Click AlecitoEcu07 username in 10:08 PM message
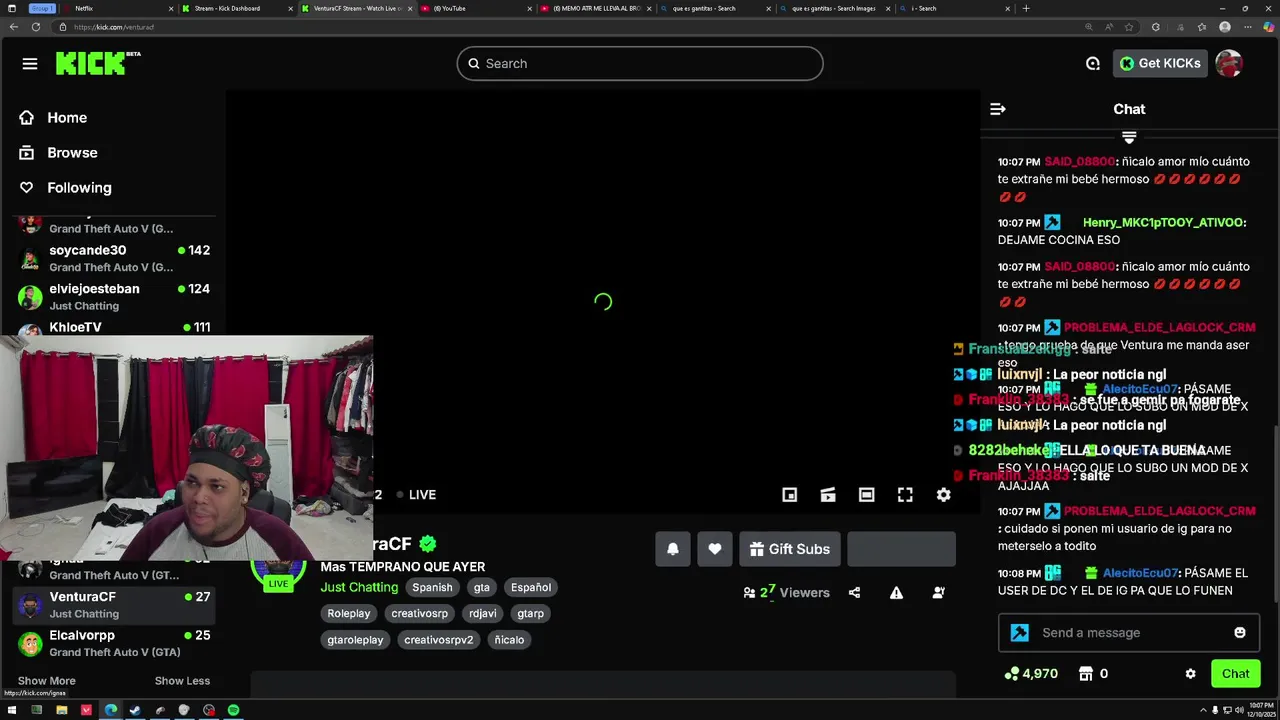 pos(1139,573)
